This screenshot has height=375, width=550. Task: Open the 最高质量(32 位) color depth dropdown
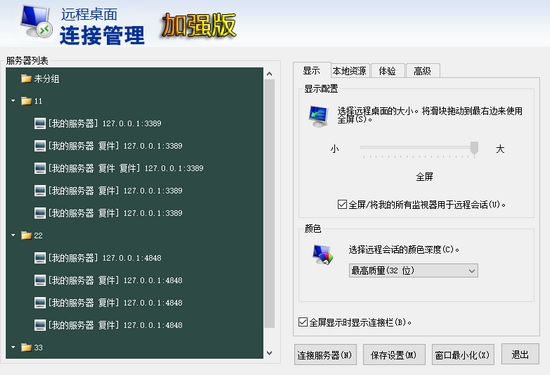click(413, 270)
